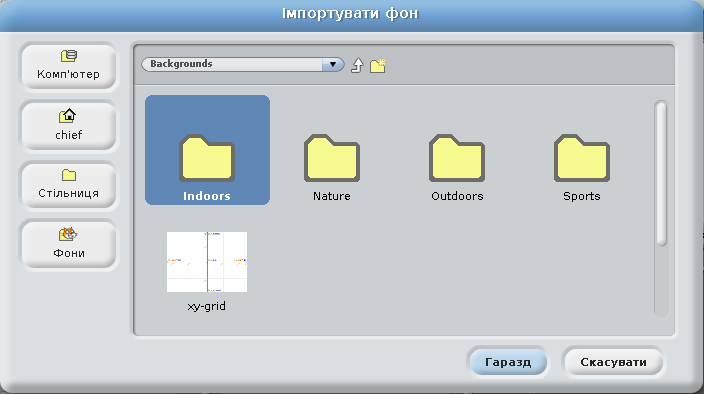Image resolution: width=704 pixels, height=394 pixels.
Task: Open the Nature folder icon
Action: [x=332, y=158]
